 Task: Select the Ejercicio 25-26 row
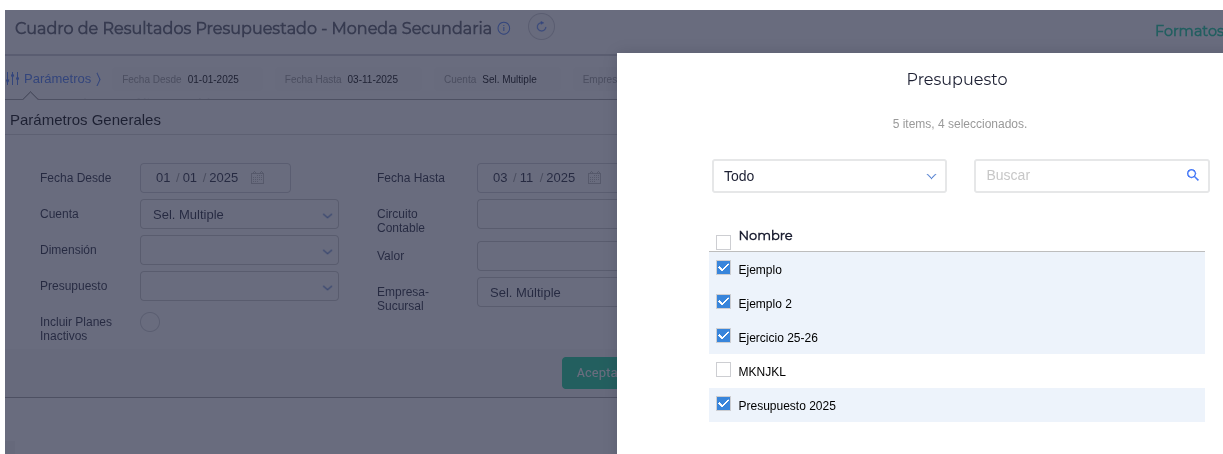coord(778,338)
